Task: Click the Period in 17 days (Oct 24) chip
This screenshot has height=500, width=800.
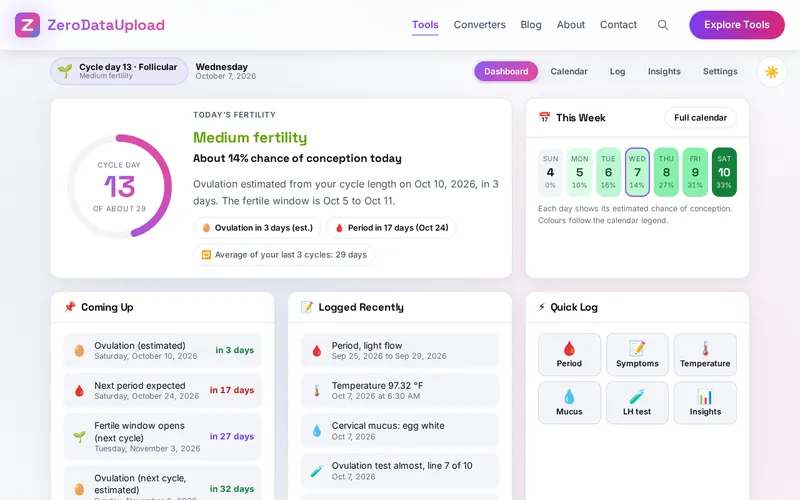Action: pos(391,228)
